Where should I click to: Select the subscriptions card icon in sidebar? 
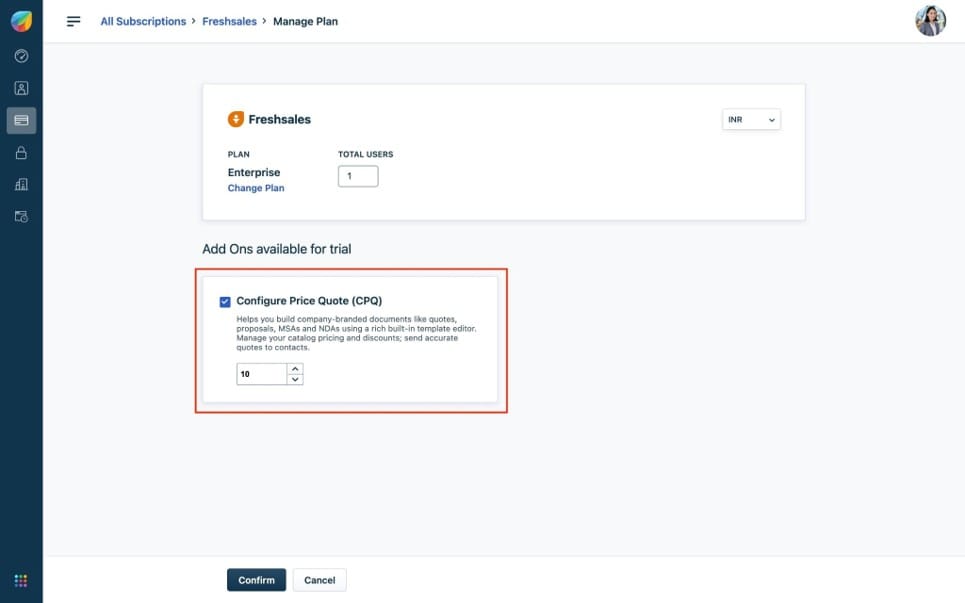tap(21, 120)
